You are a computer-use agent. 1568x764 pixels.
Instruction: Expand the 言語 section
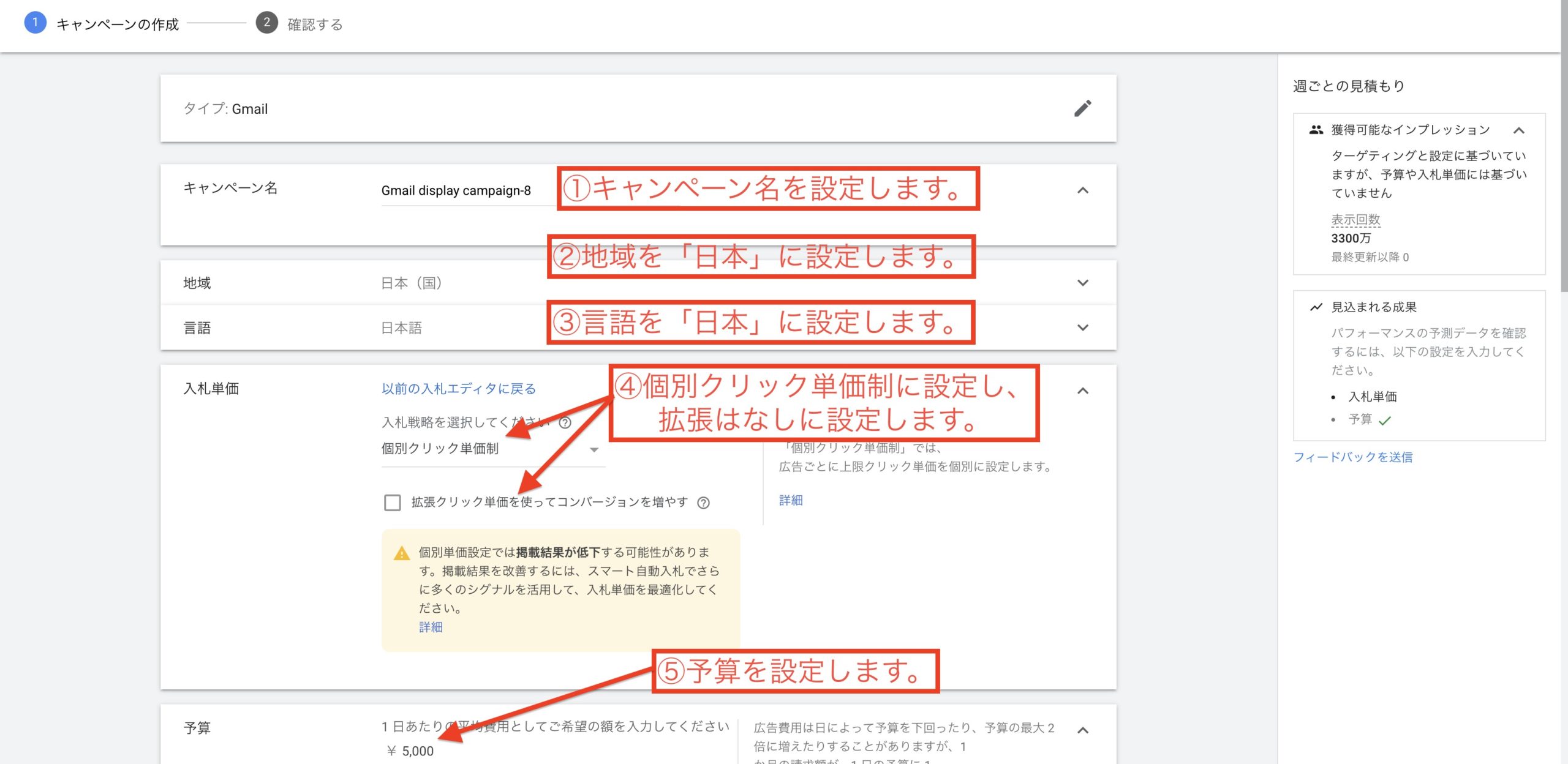[1082, 328]
